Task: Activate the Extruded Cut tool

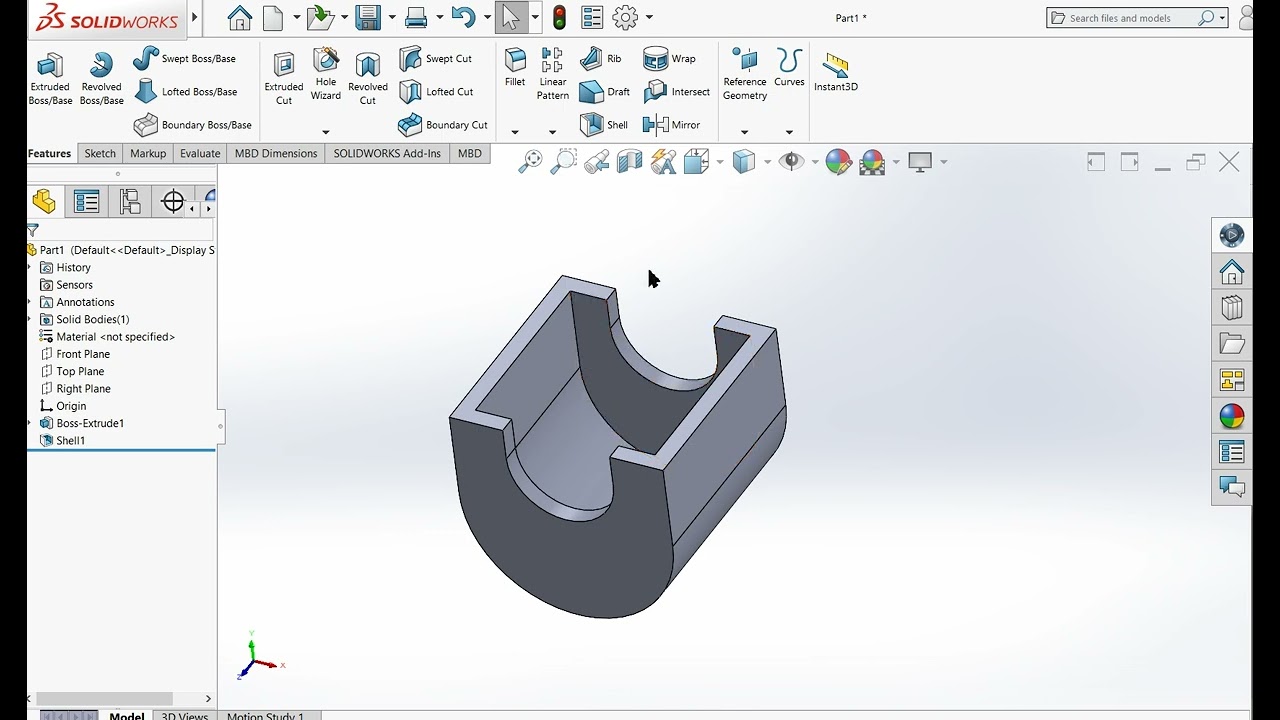Action: [284, 79]
